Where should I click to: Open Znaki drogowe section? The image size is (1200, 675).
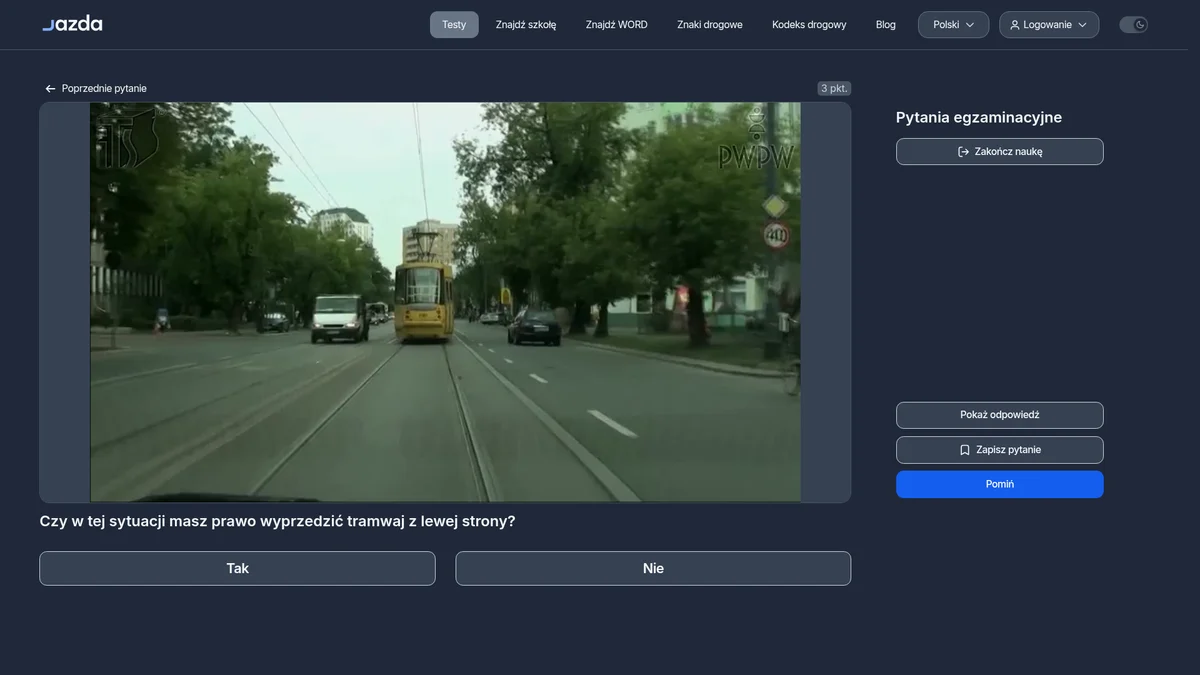pos(710,25)
